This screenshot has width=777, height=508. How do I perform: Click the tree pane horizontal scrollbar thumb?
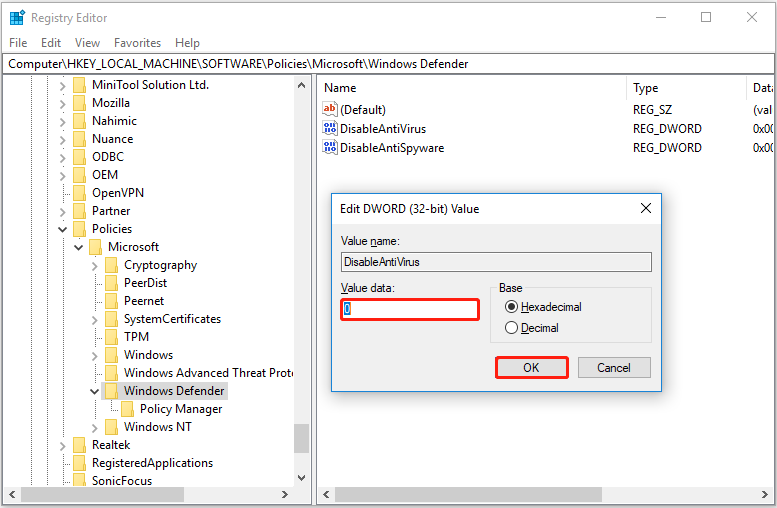coord(103,494)
